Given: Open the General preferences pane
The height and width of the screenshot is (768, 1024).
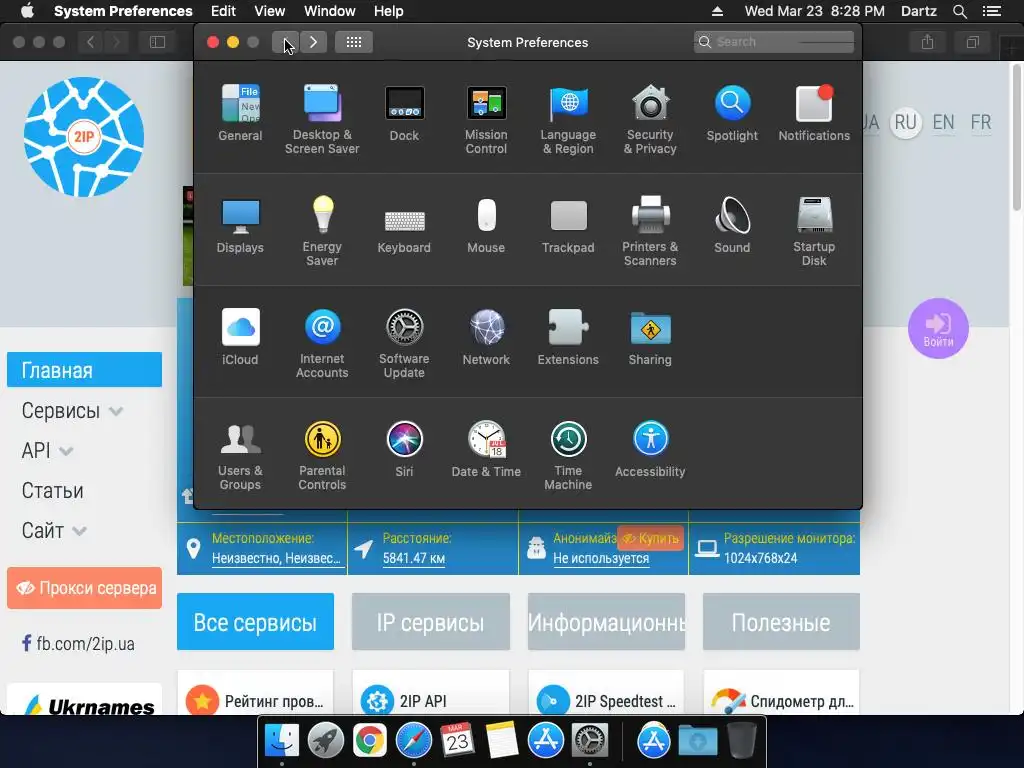Looking at the screenshot, I should 240,113.
